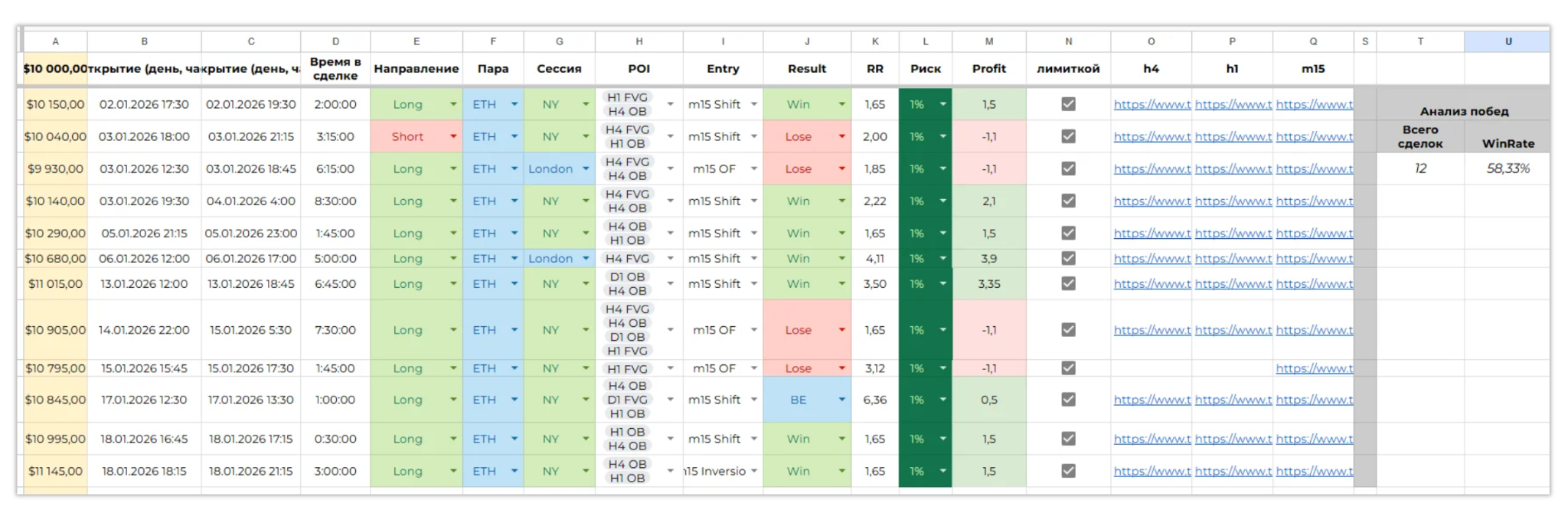Open the h1 link in the $10 140,00 row
The width and height of the screenshot is (1568, 523).
click(1233, 201)
